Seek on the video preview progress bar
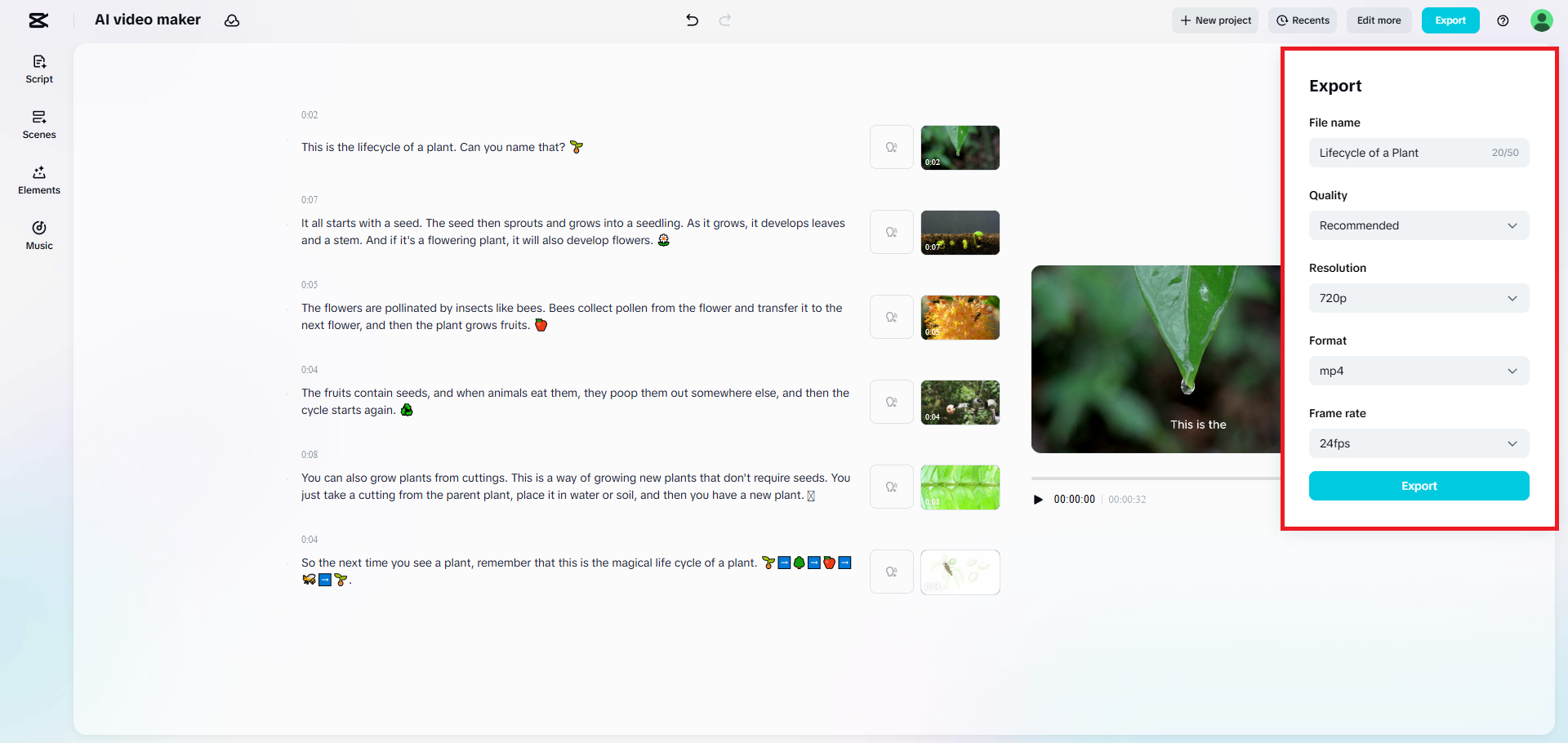Image resolution: width=1568 pixels, height=743 pixels. point(1156,478)
